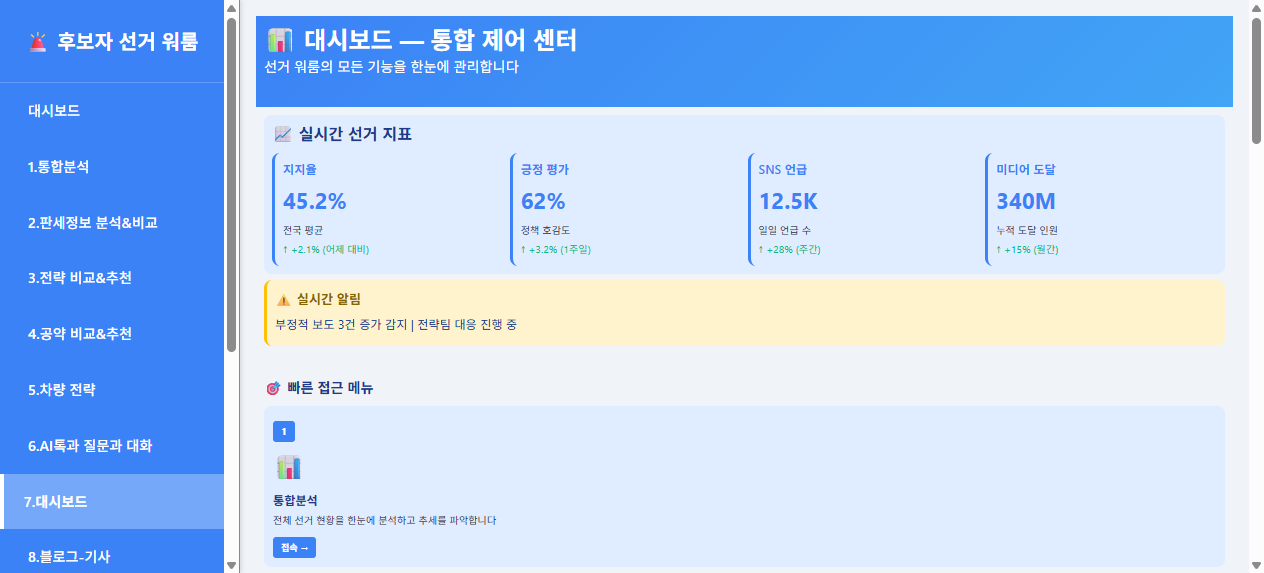Click the sidebar scrollbar down arrow
The width and height of the screenshot is (1264, 573).
point(232,565)
